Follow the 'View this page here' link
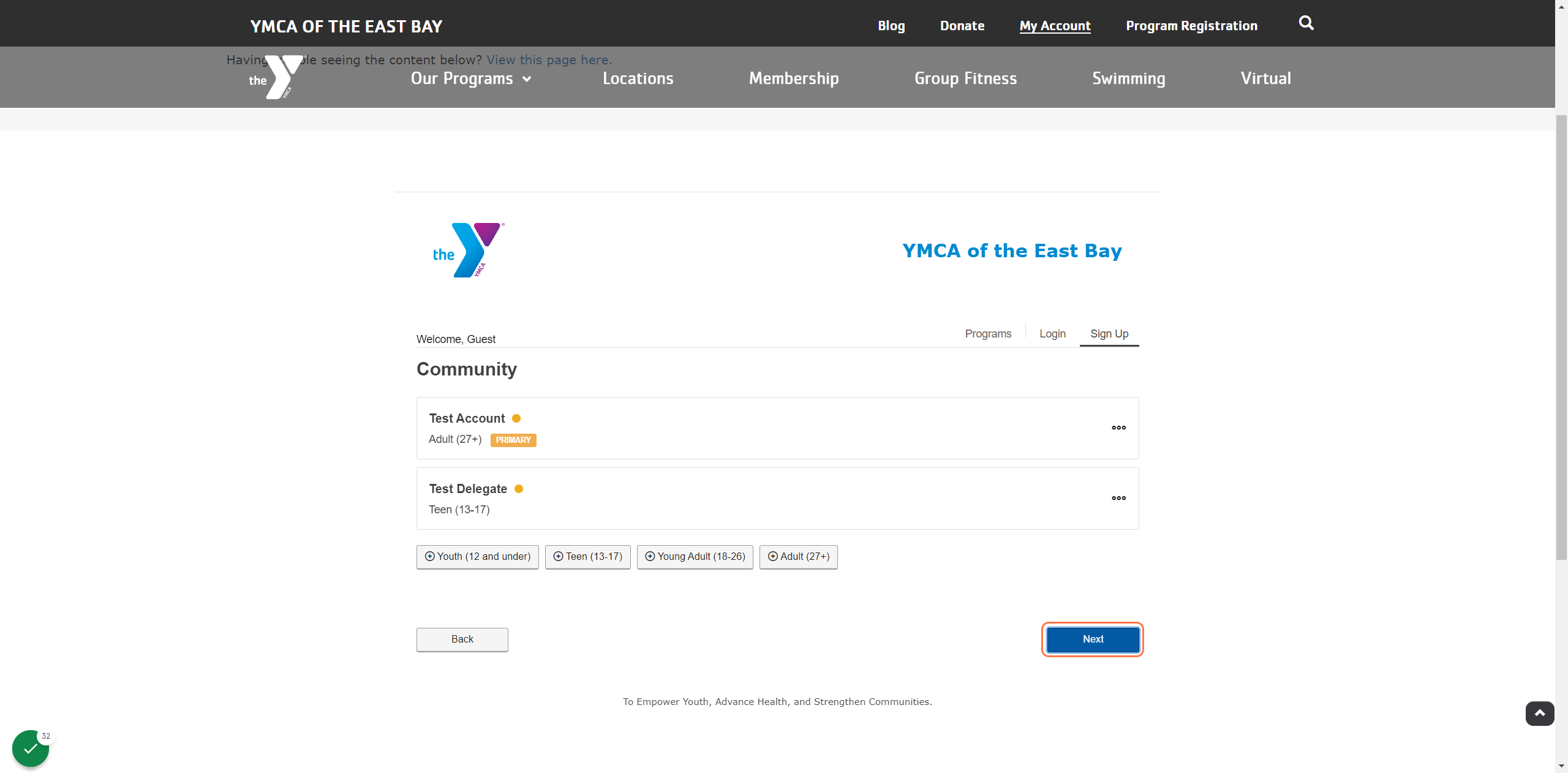 click(x=549, y=60)
